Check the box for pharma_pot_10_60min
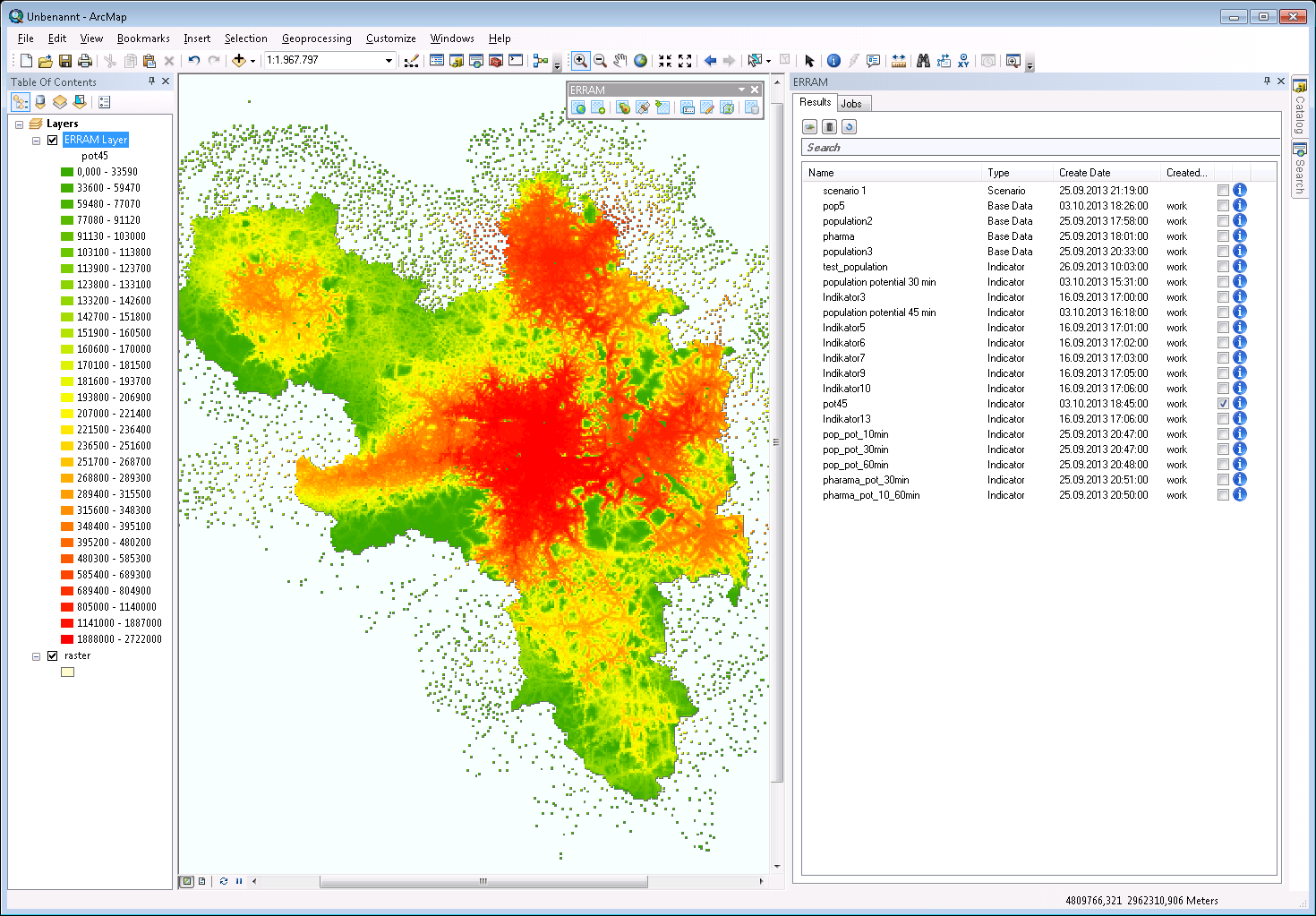1316x916 pixels. (1223, 495)
